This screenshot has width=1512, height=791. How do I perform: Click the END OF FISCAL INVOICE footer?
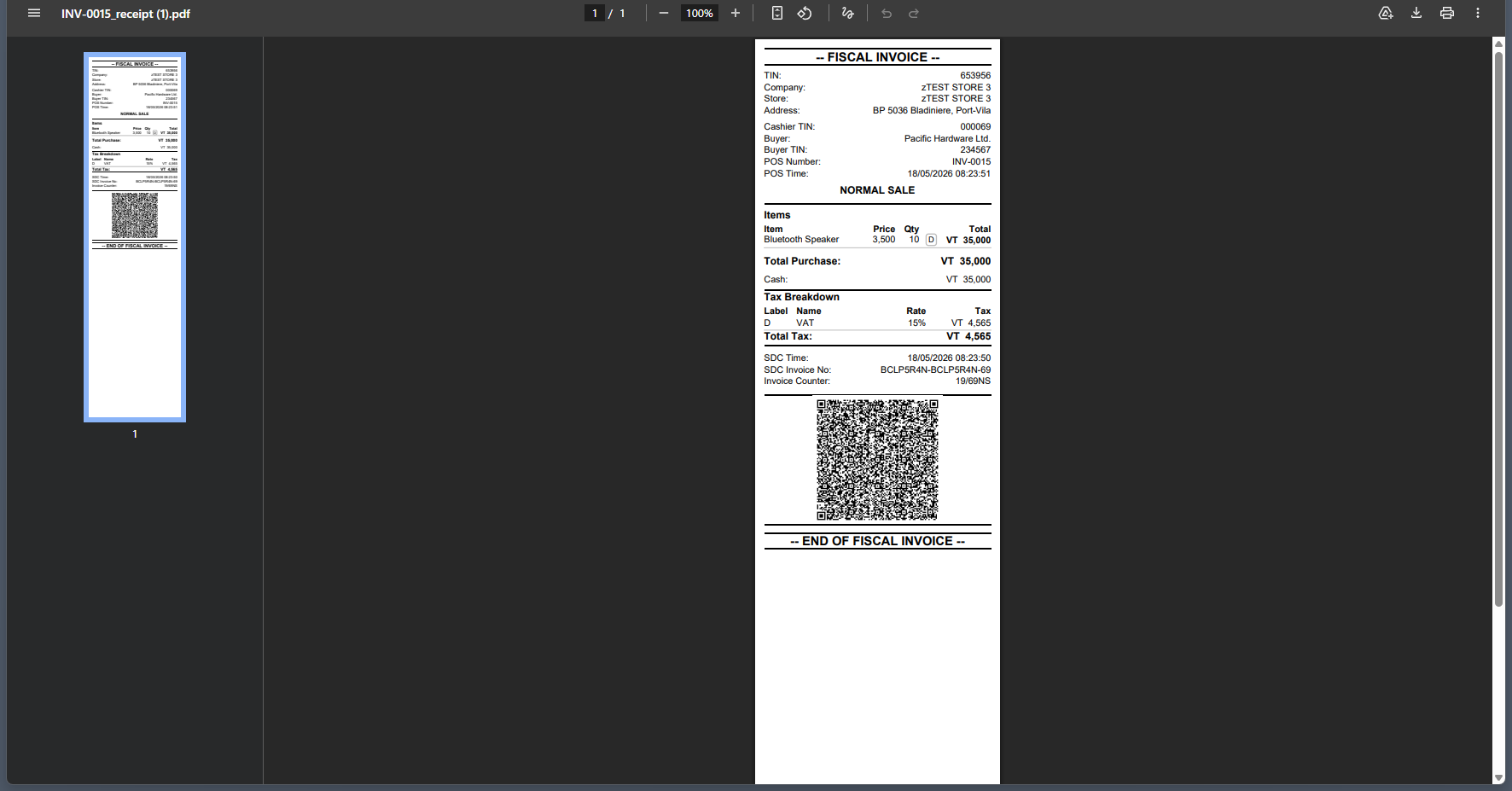[x=877, y=541]
